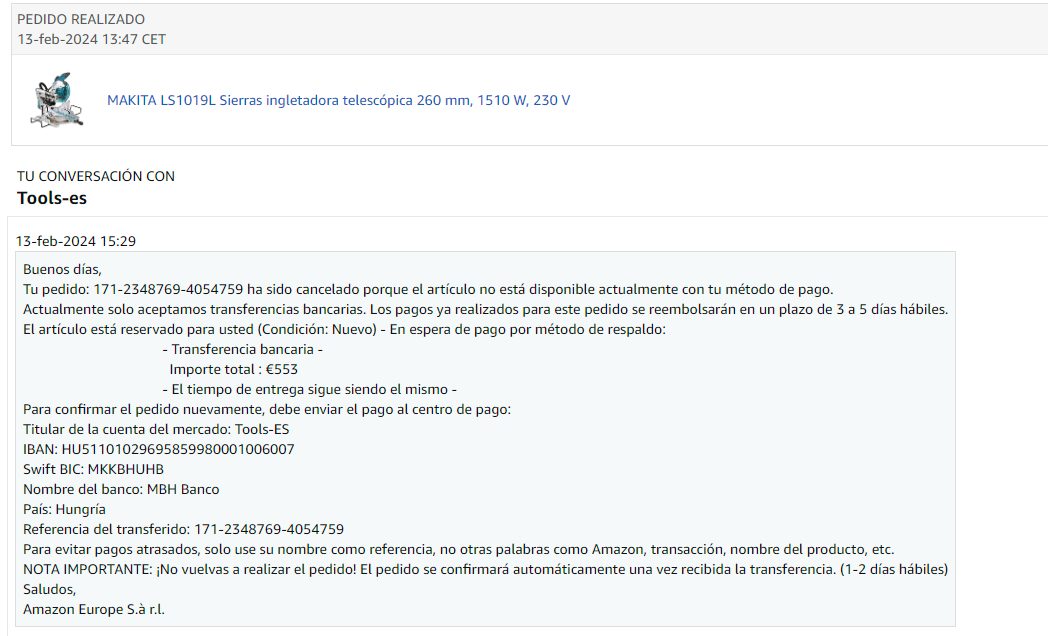Click the line starting 'Tu pedido: 171-2348769-4054759'

pos(428,289)
